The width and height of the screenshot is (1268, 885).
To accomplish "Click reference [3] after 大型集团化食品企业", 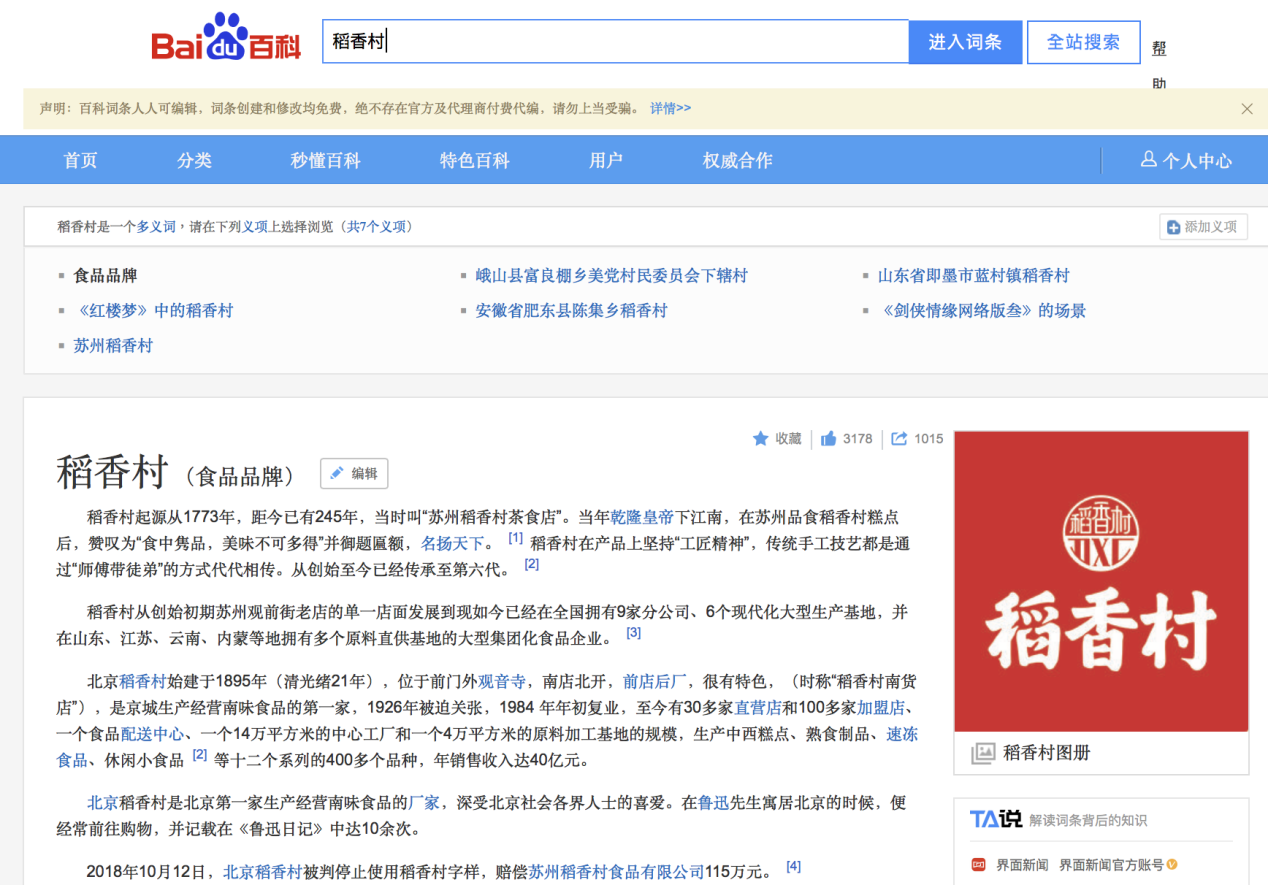I will [x=634, y=633].
